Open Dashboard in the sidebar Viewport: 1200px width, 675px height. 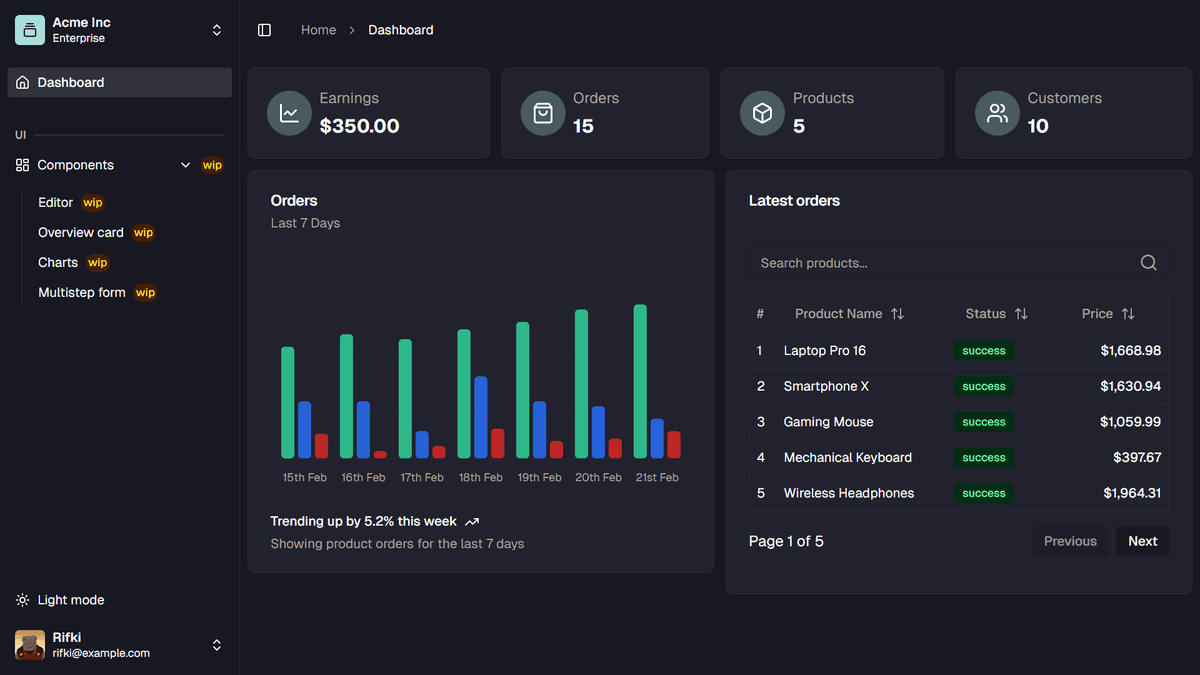[71, 83]
